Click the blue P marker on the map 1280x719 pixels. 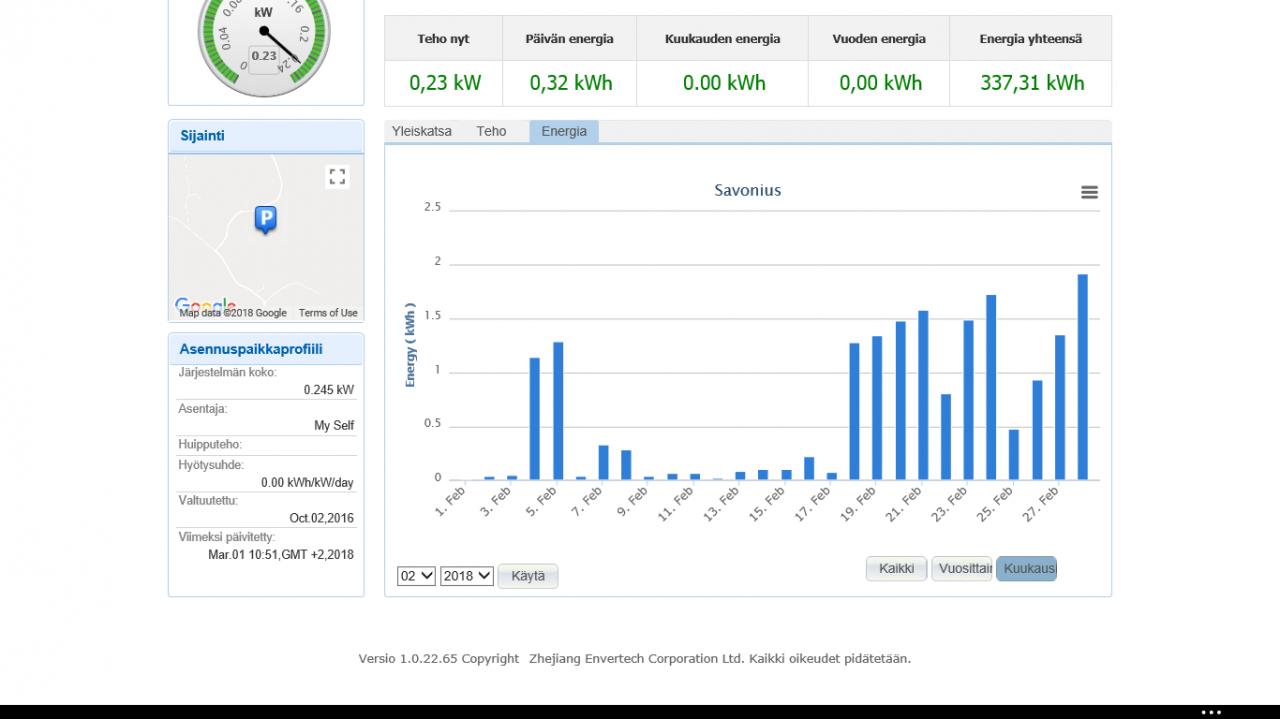pyautogui.click(x=265, y=219)
